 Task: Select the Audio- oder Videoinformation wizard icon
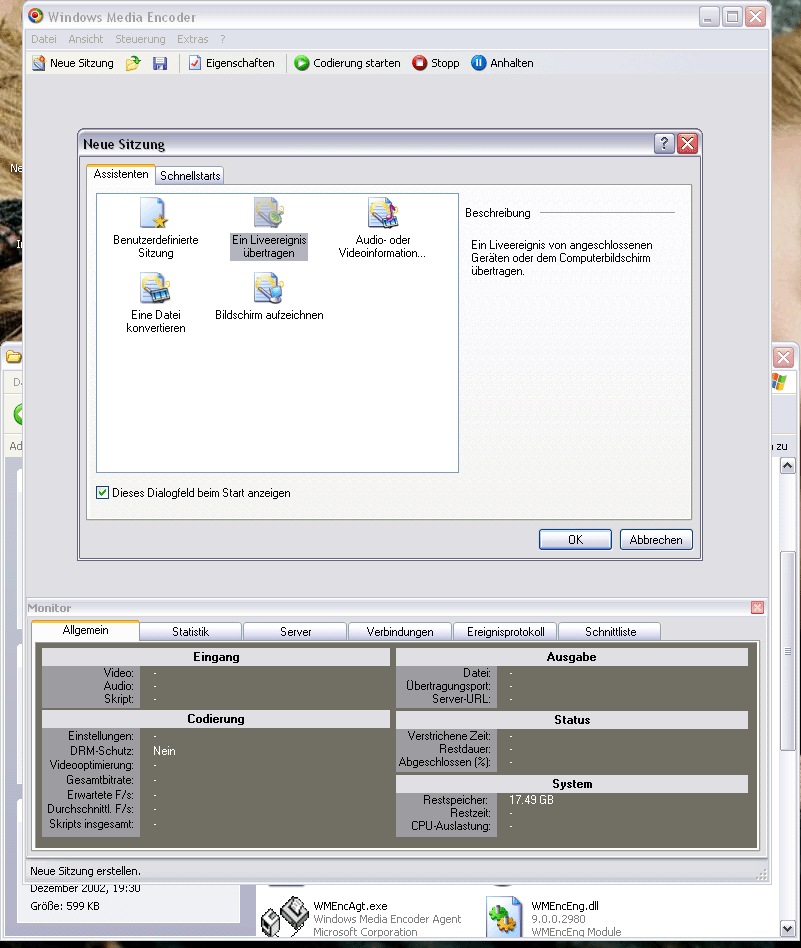coord(382,229)
